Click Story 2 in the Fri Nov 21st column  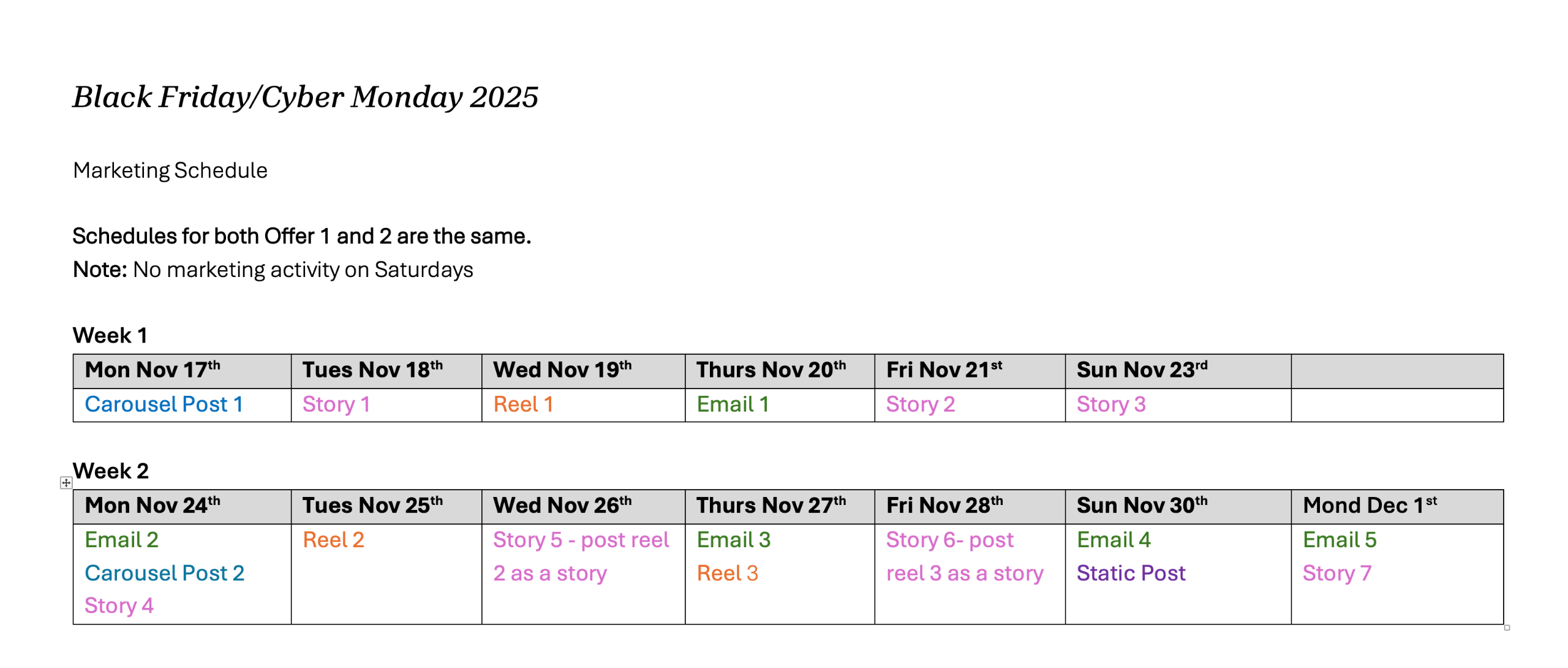click(x=921, y=404)
